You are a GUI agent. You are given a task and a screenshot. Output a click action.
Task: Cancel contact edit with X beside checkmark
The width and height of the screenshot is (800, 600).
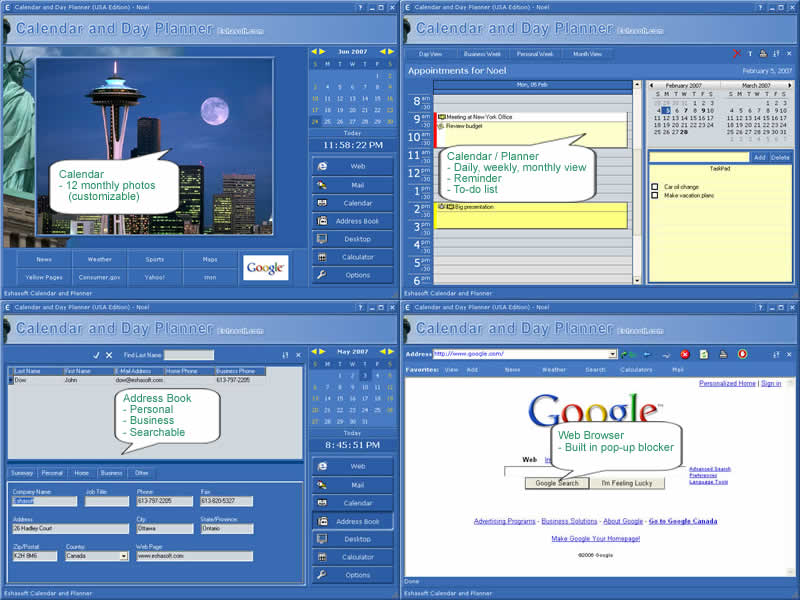coord(110,354)
